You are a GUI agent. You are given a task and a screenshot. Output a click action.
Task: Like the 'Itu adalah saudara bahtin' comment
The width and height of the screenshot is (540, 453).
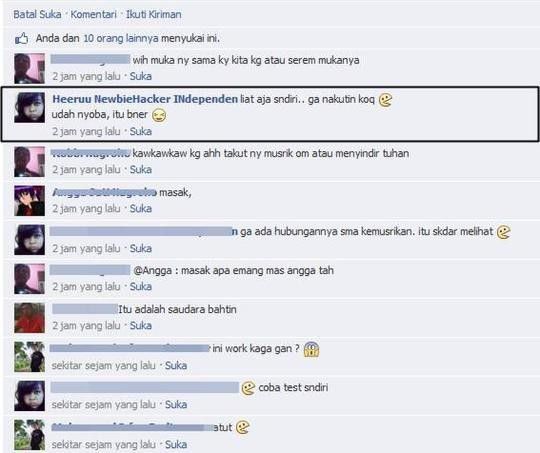pos(141,326)
